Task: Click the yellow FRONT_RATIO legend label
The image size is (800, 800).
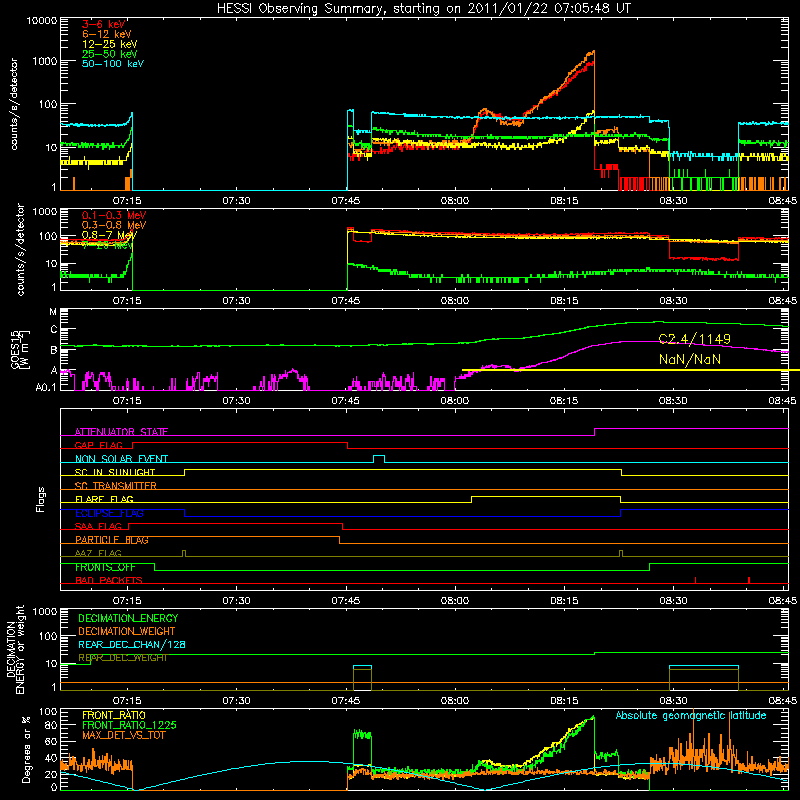Action: click(x=114, y=715)
